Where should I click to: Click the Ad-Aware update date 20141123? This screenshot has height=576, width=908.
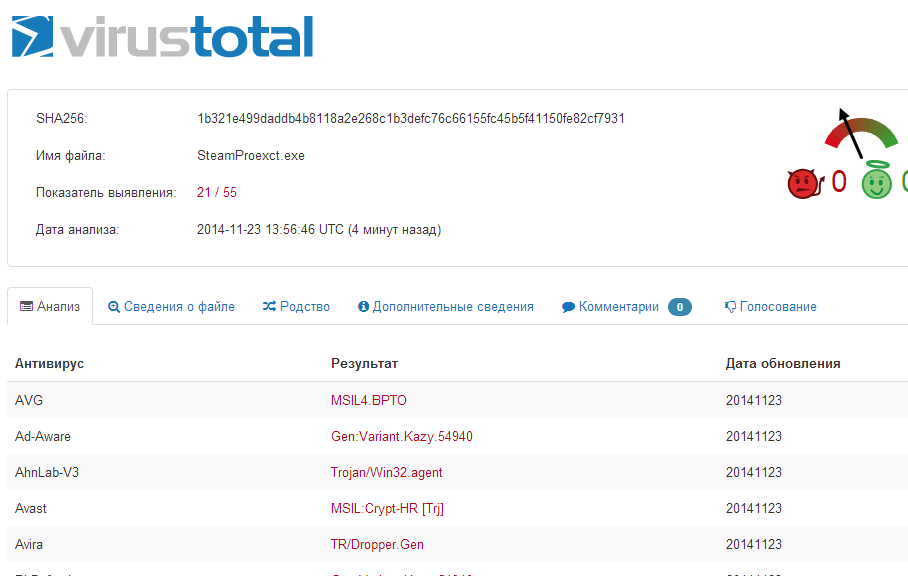coord(754,436)
